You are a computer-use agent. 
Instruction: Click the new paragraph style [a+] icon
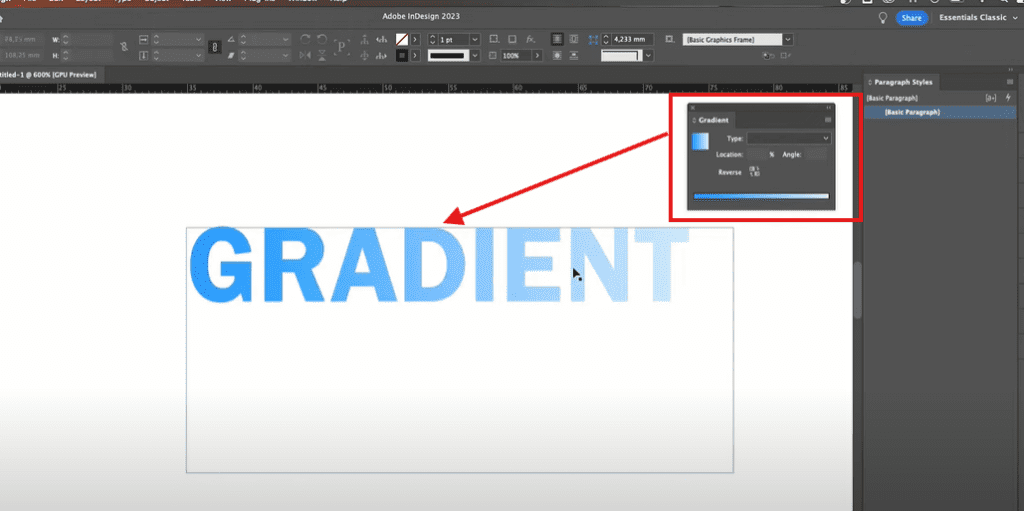[991, 98]
